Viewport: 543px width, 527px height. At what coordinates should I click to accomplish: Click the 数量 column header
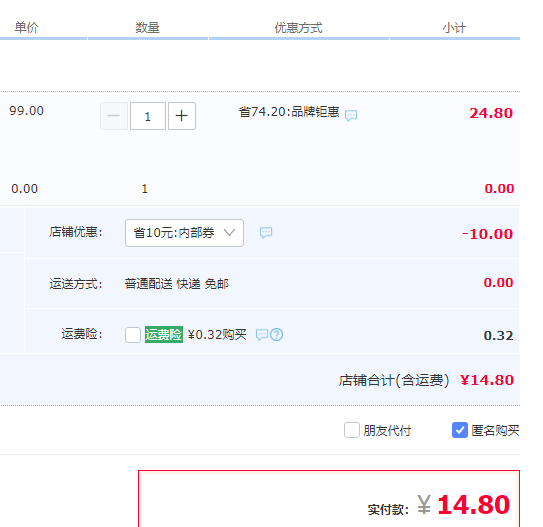point(148,27)
